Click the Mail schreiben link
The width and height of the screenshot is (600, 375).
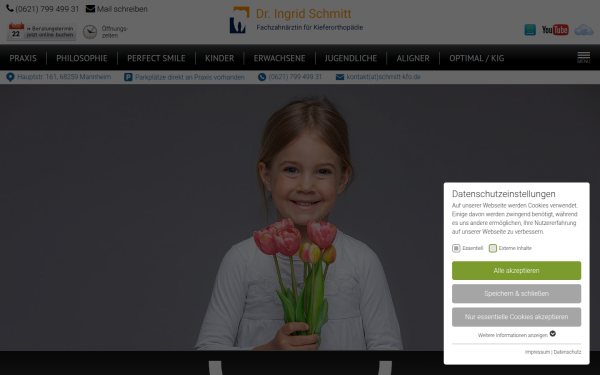click(x=122, y=9)
